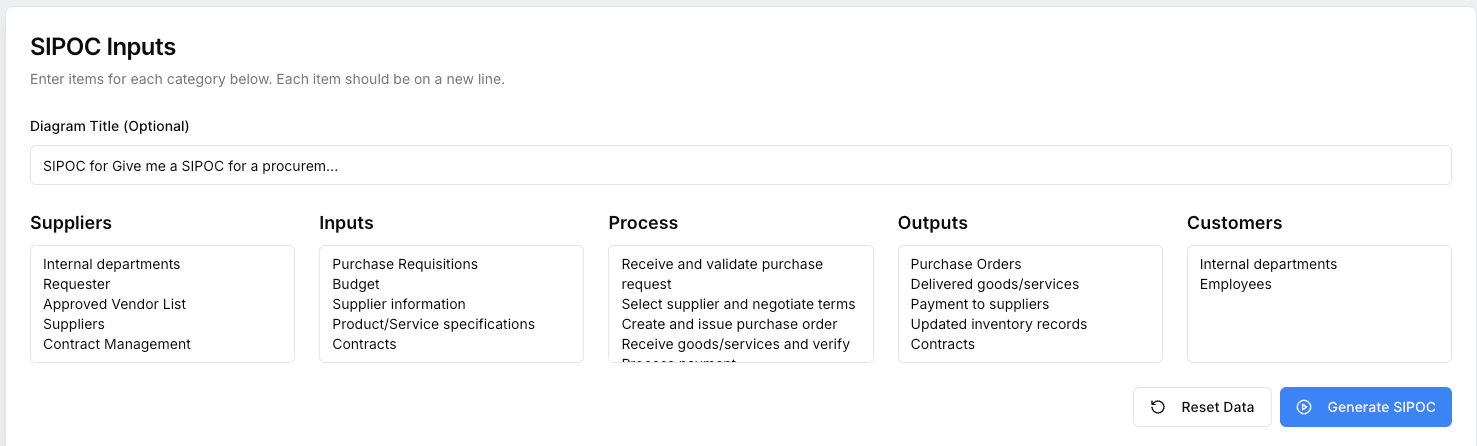Place cursor on 'Purchase Requisitions' line
Image resolution: width=1477 pixels, height=446 pixels.
[405, 264]
